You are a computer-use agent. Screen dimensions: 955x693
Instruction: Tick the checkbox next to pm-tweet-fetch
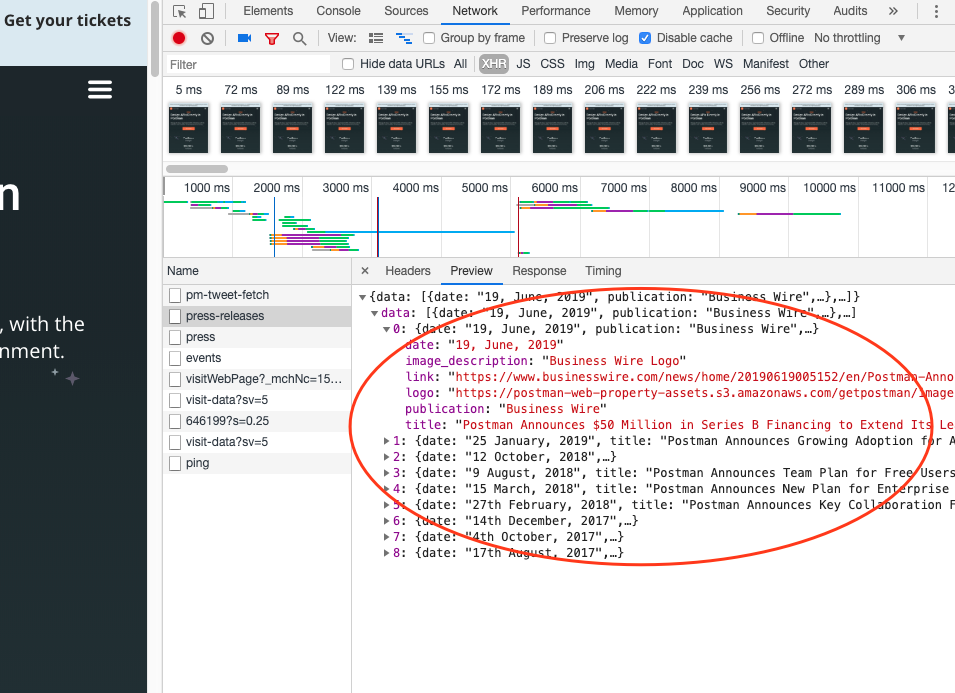point(175,295)
